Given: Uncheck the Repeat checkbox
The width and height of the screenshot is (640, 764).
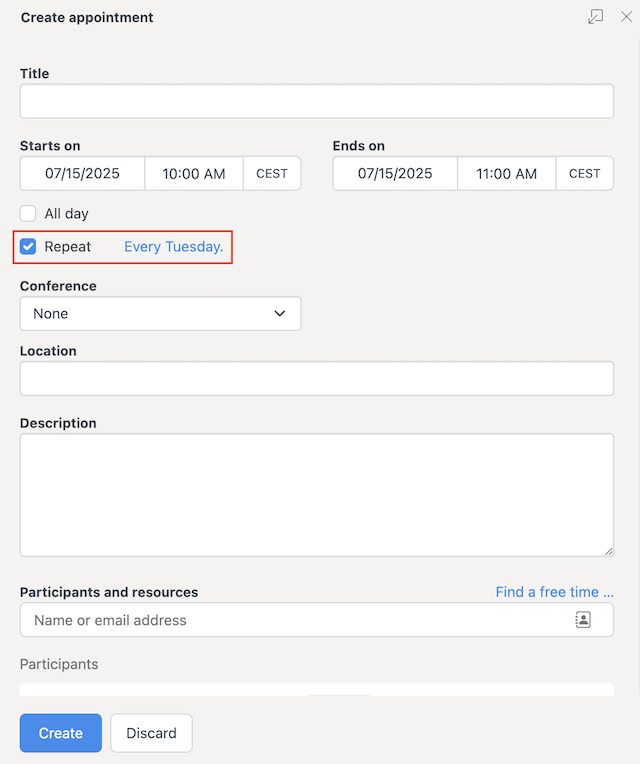Looking at the screenshot, I should click(28, 247).
